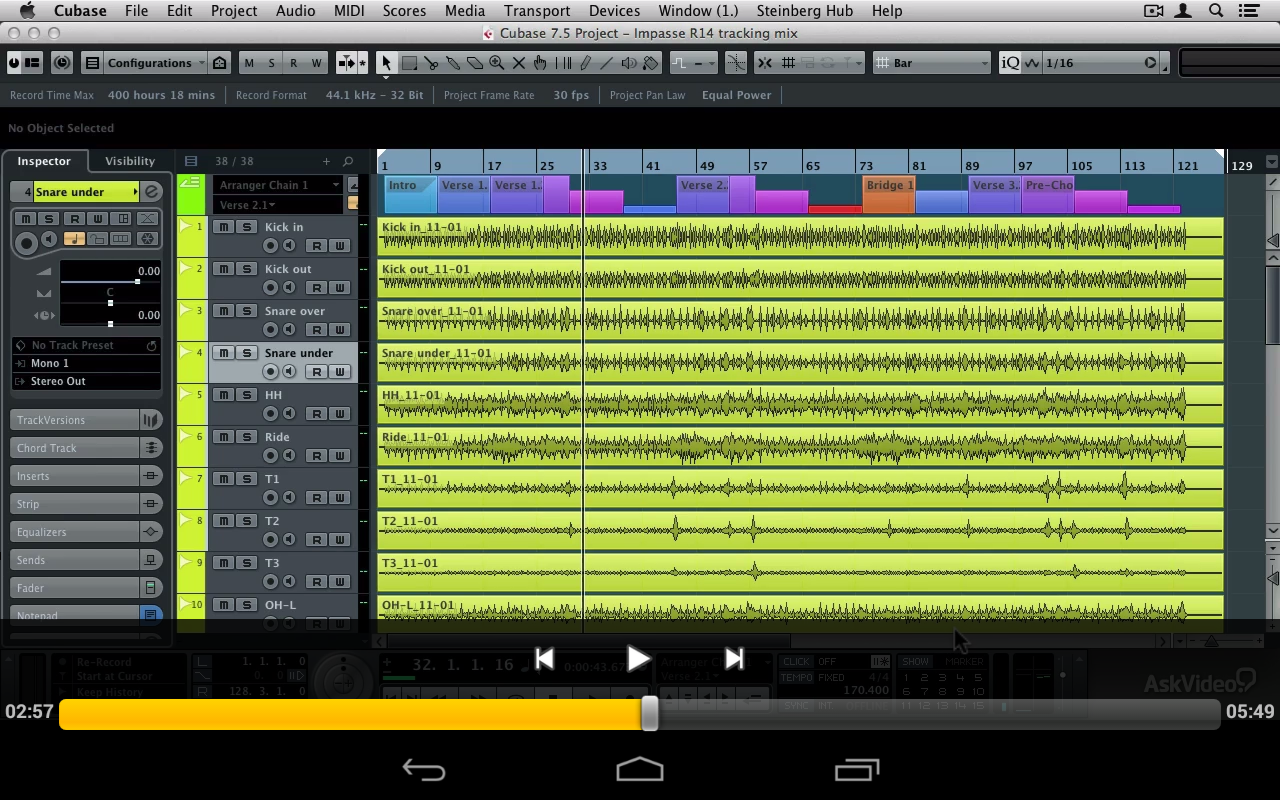Select the Bridge 1 arranger event

pos(889,194)
